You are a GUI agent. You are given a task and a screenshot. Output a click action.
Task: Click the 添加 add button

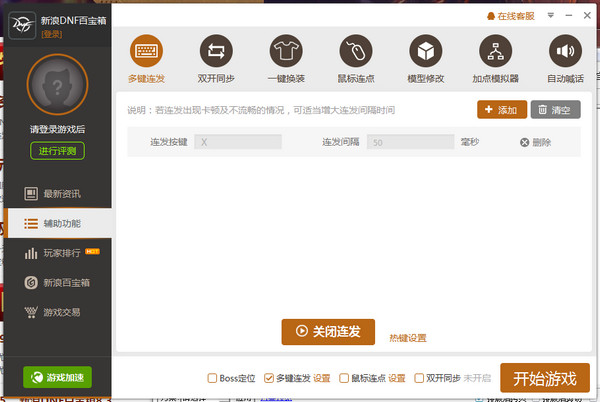[501, 110]
